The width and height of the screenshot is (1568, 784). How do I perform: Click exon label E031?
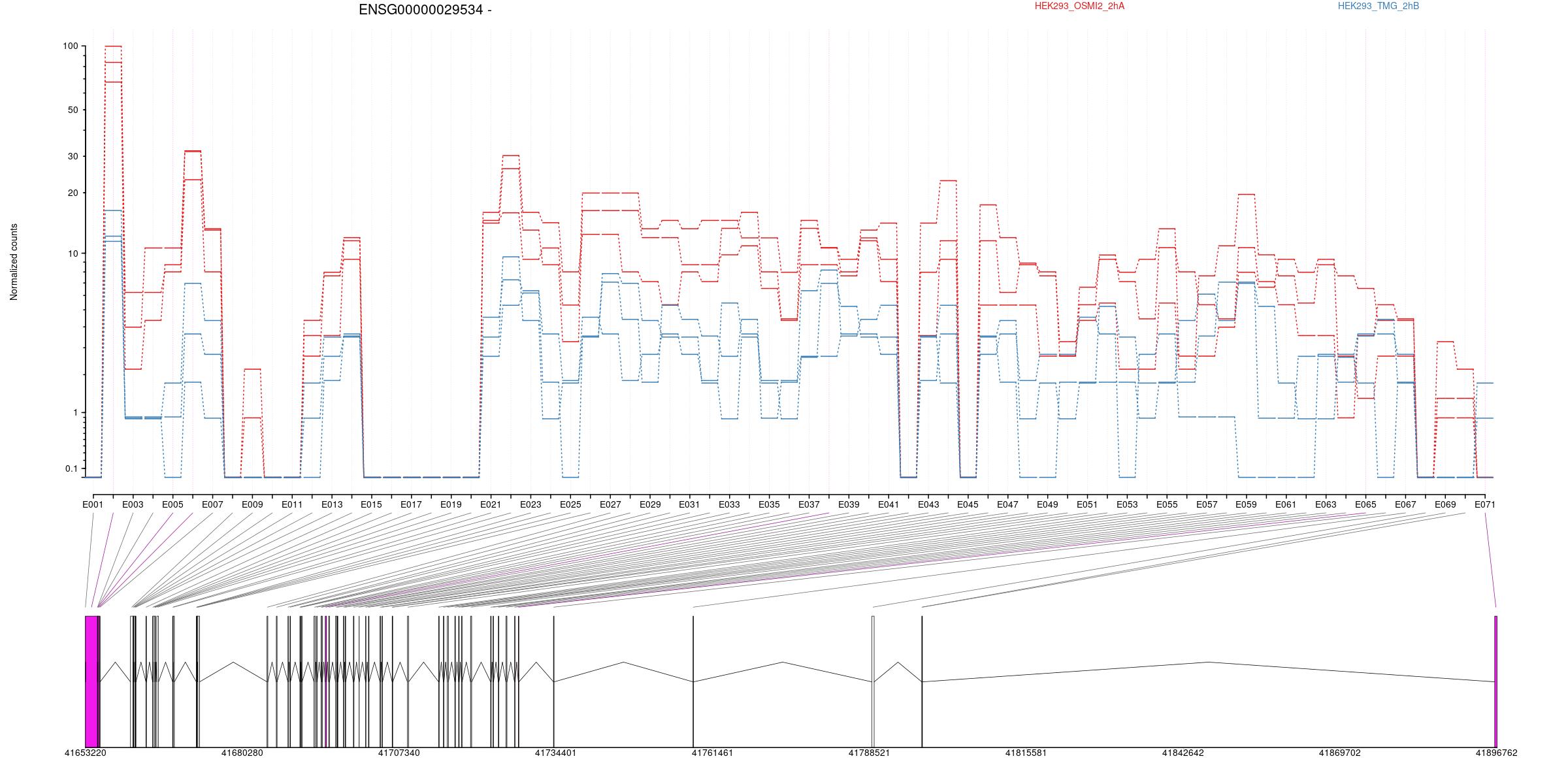point(689,504)
